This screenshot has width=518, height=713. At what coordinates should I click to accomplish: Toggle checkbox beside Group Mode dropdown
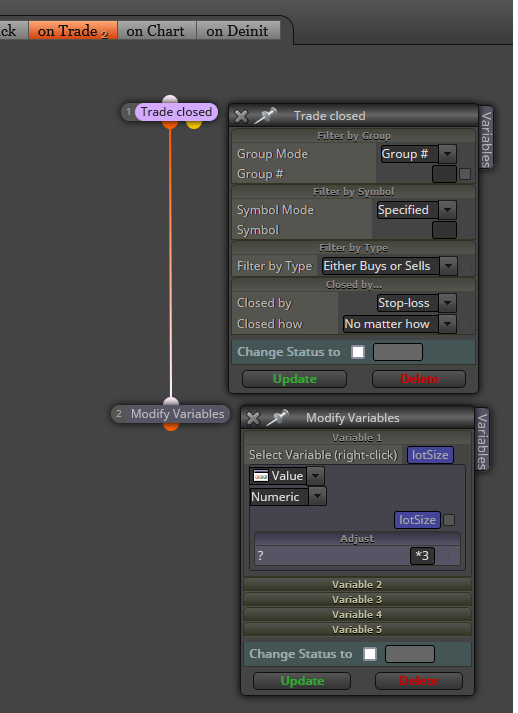point(465,154)
